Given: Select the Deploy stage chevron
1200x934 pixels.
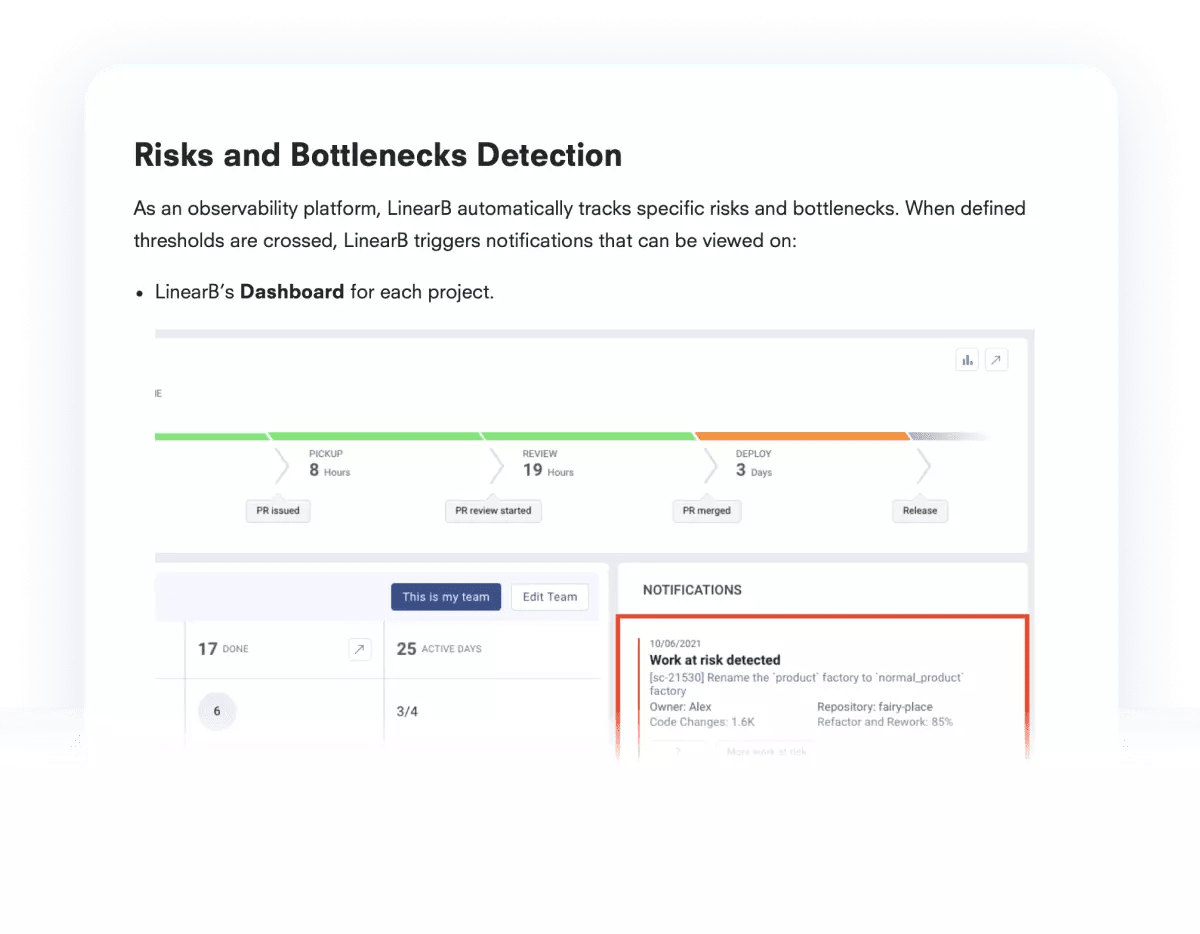Looking at the screenshot, I should pyautogui.click(x=711, y=466).
